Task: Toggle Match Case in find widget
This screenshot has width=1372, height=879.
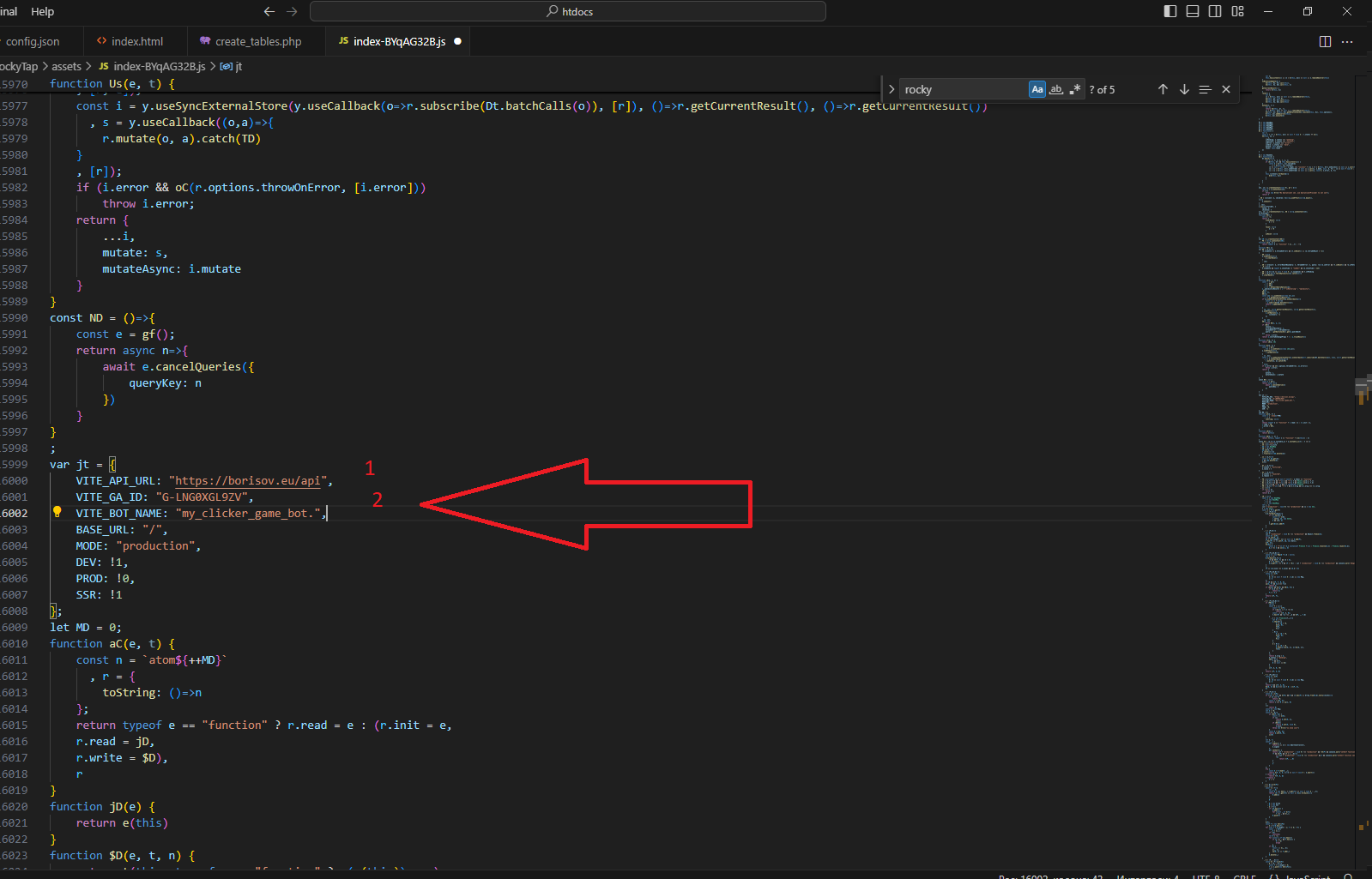Action: coord(1037,89)
